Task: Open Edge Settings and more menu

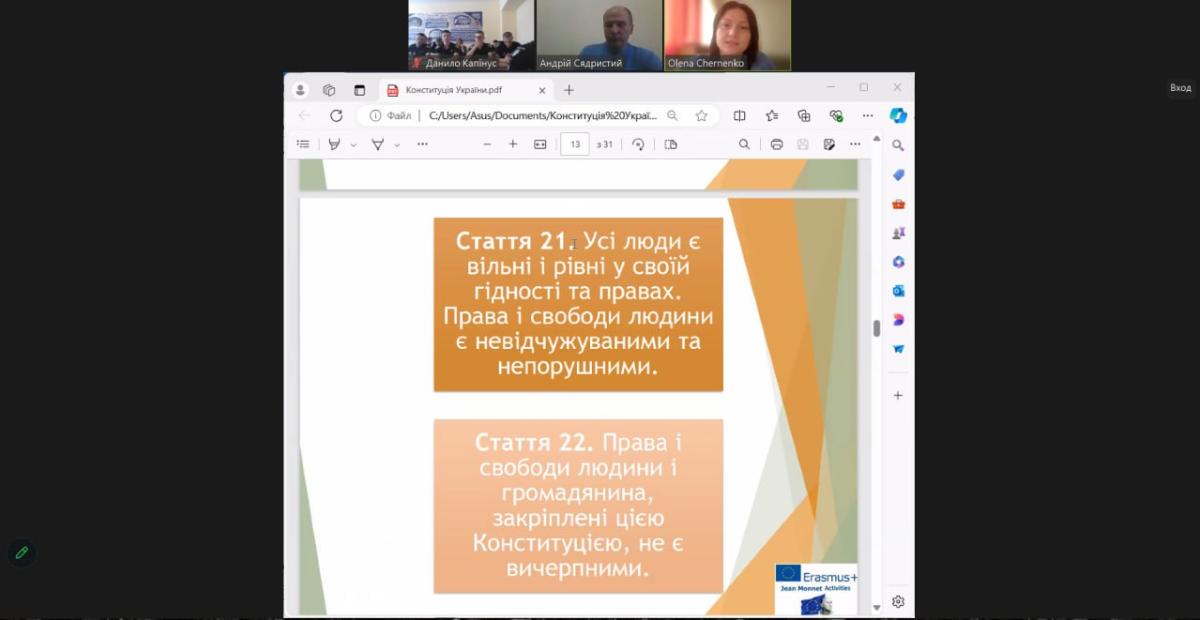Action: coord(867,116)
